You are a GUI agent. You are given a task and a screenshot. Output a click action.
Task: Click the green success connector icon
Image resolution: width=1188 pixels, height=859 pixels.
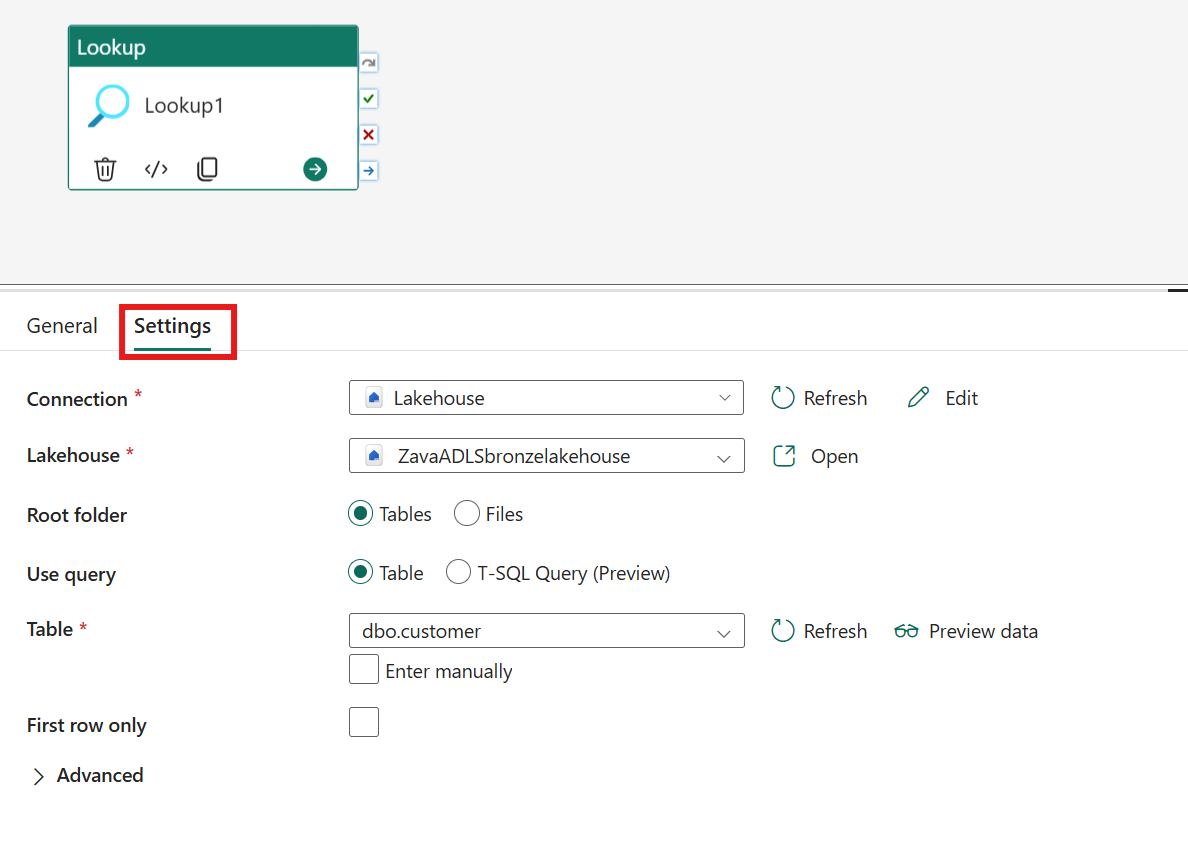tap(368, 98)
